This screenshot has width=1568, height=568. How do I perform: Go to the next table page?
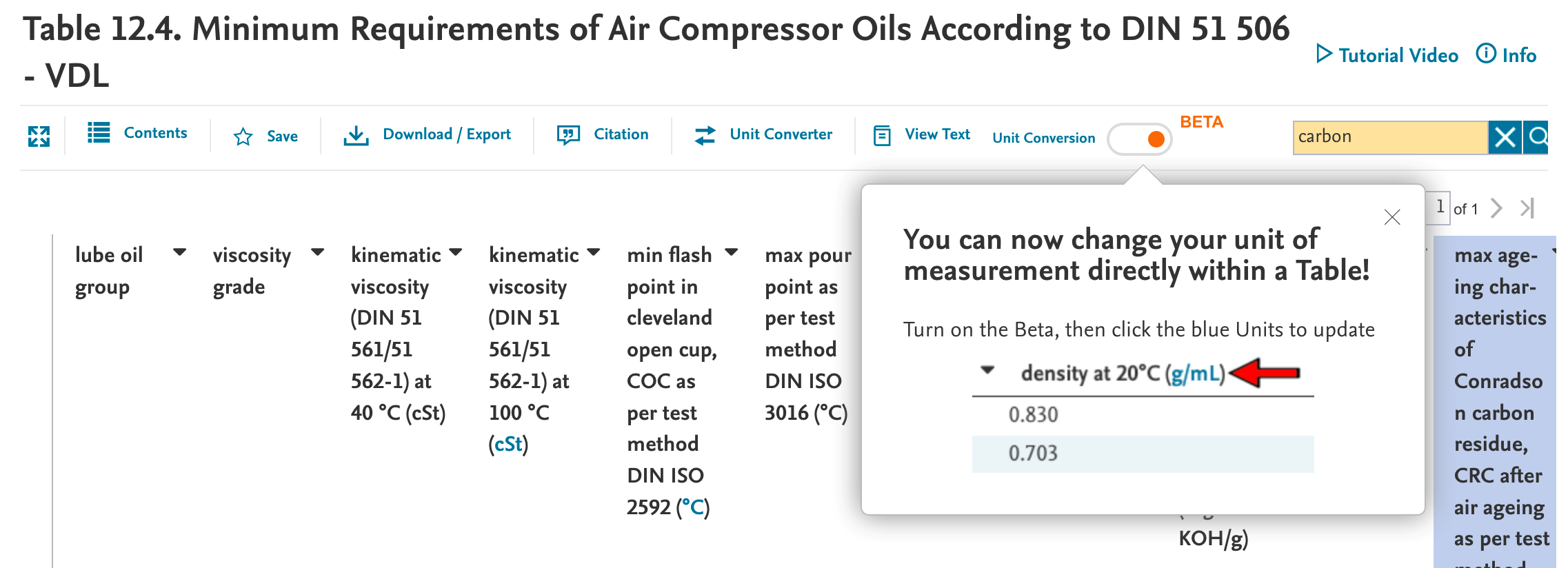click(1496, 208)
